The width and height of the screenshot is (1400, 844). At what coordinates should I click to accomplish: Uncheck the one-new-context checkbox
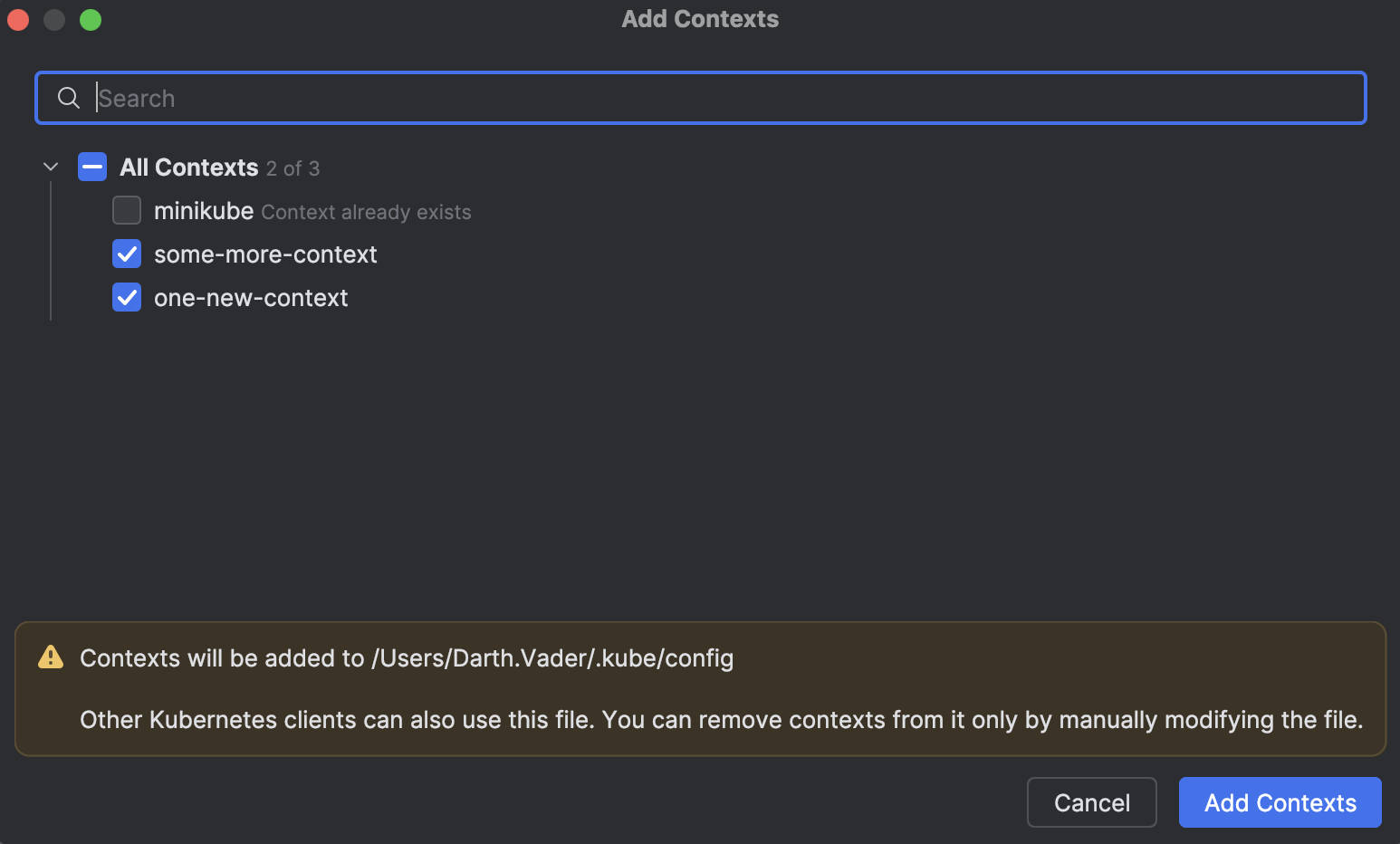pos(127,298)
